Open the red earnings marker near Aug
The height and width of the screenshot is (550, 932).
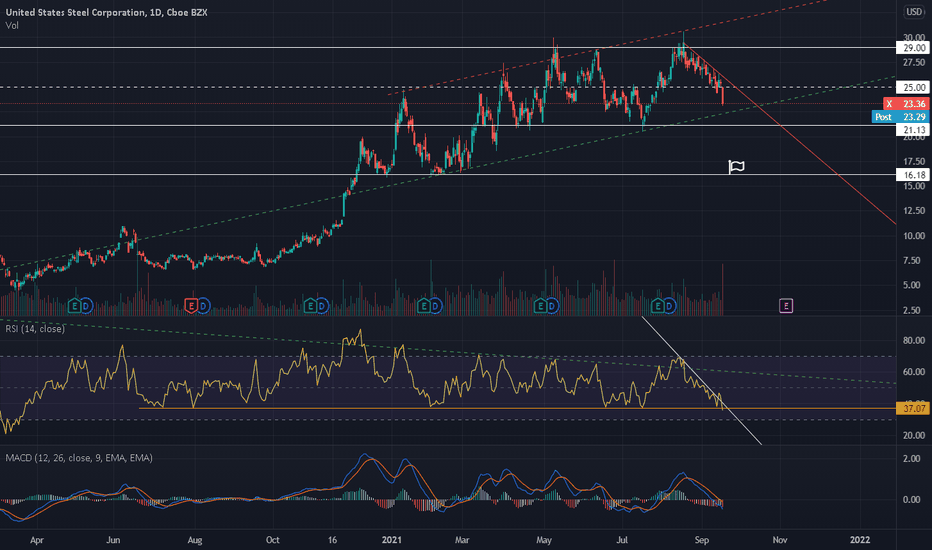tap(191, 306)
